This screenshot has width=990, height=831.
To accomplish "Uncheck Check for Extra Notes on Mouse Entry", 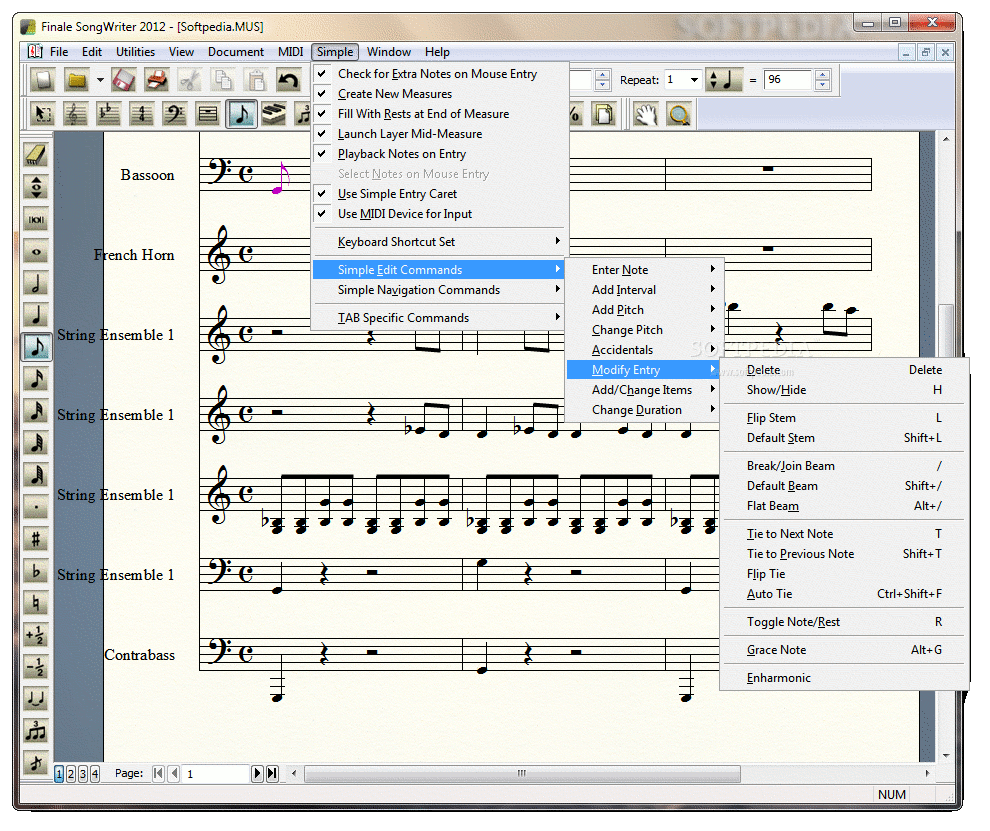I will (441, 74).
